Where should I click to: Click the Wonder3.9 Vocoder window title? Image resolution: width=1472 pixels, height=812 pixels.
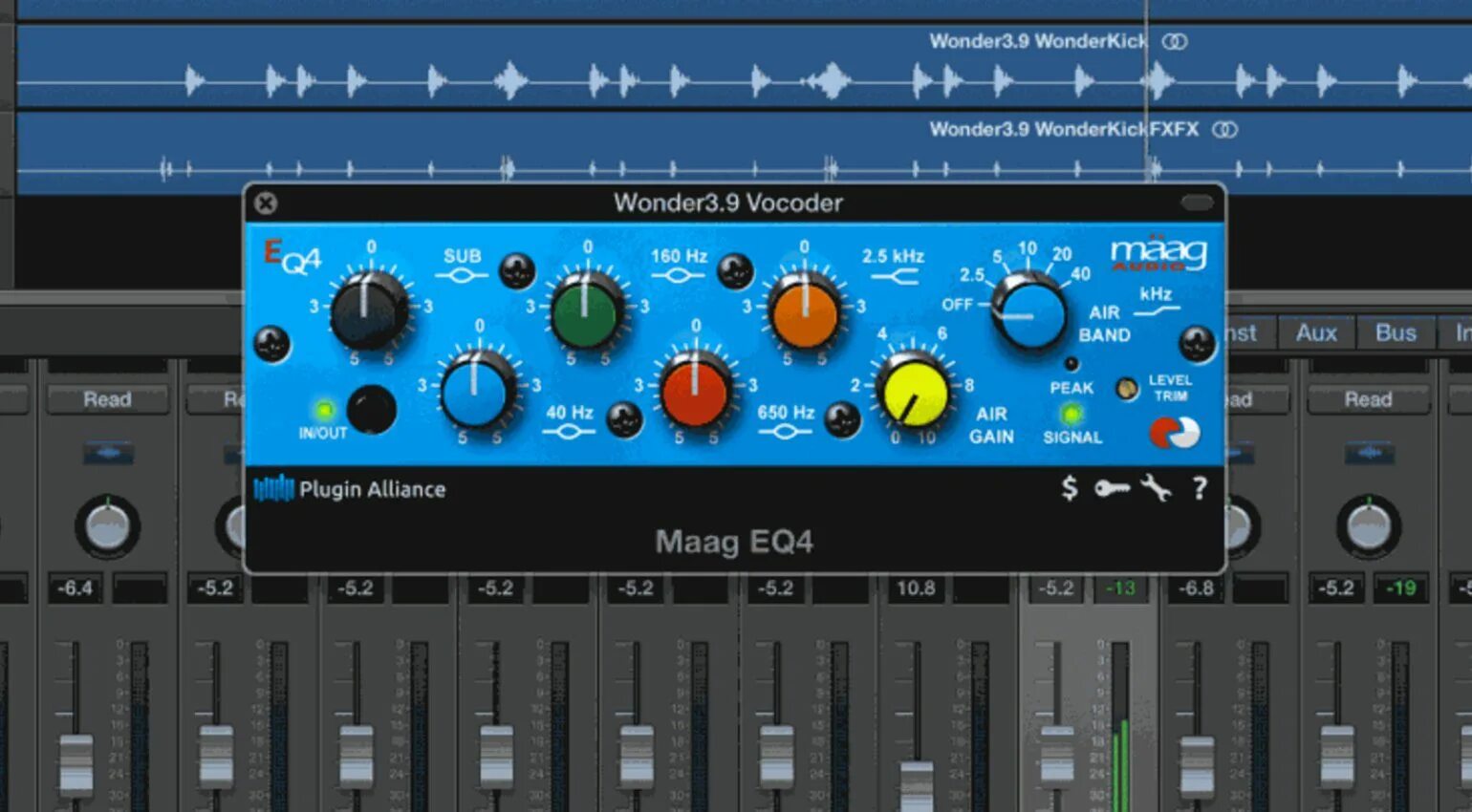728,203
